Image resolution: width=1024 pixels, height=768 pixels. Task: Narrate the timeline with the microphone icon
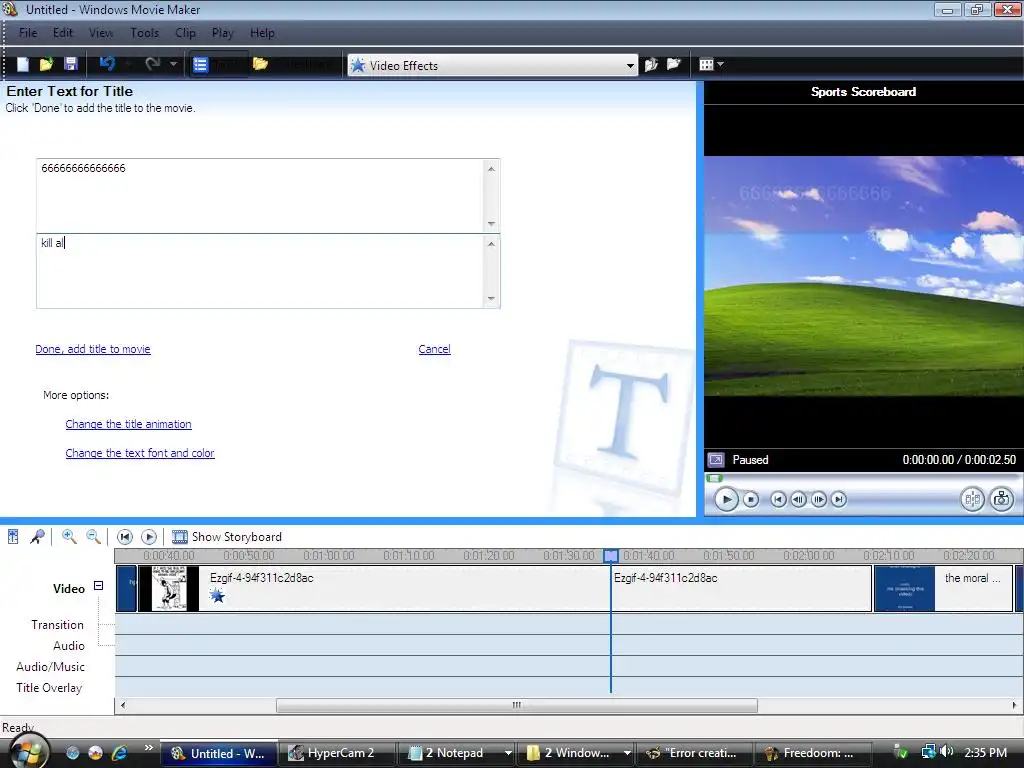pos(37,537)
